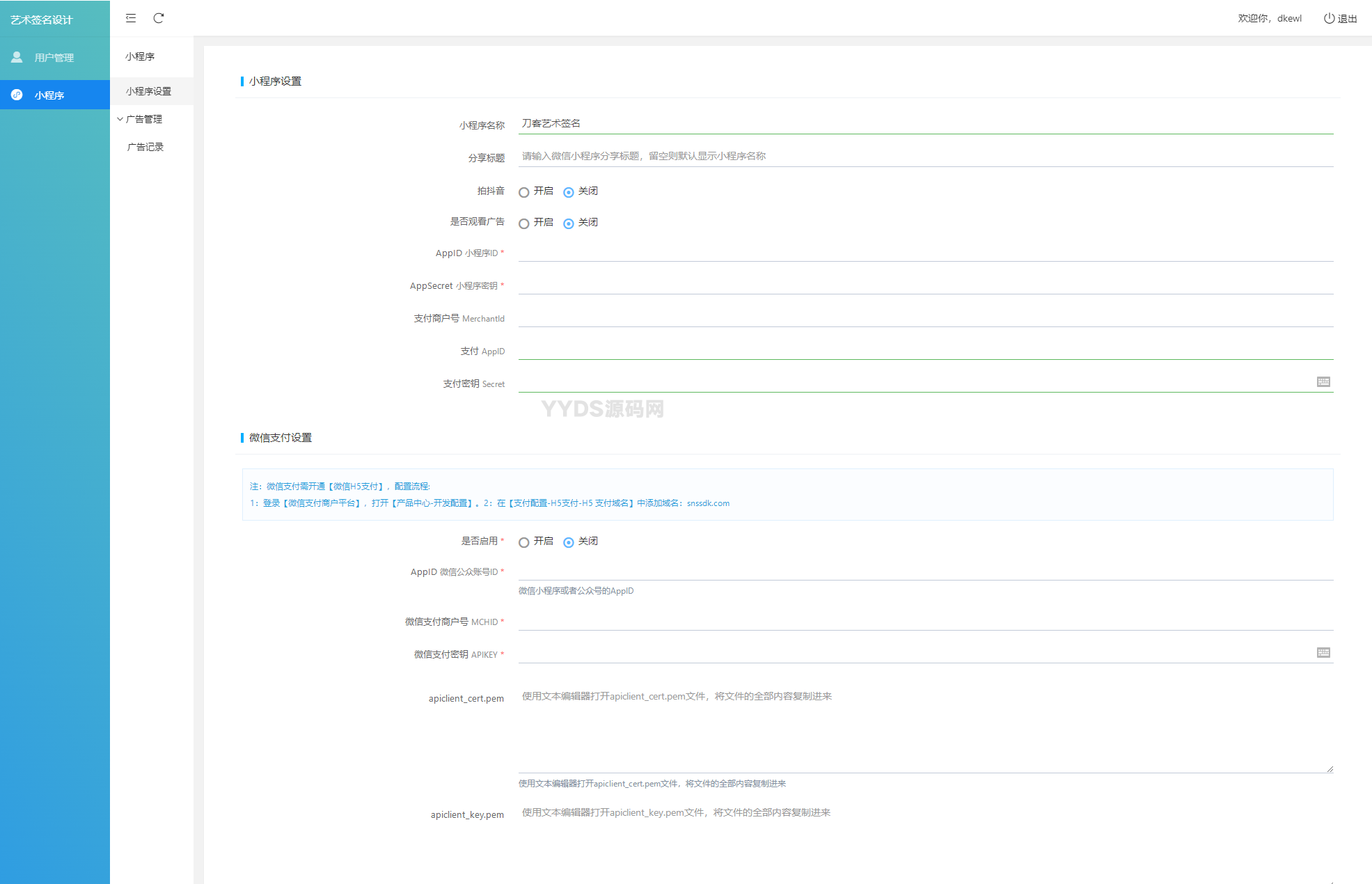Viewport: 1372px width, 884px height.
Task: Click the 小程序 icon in sidebar
Action: tap(17, 95)
